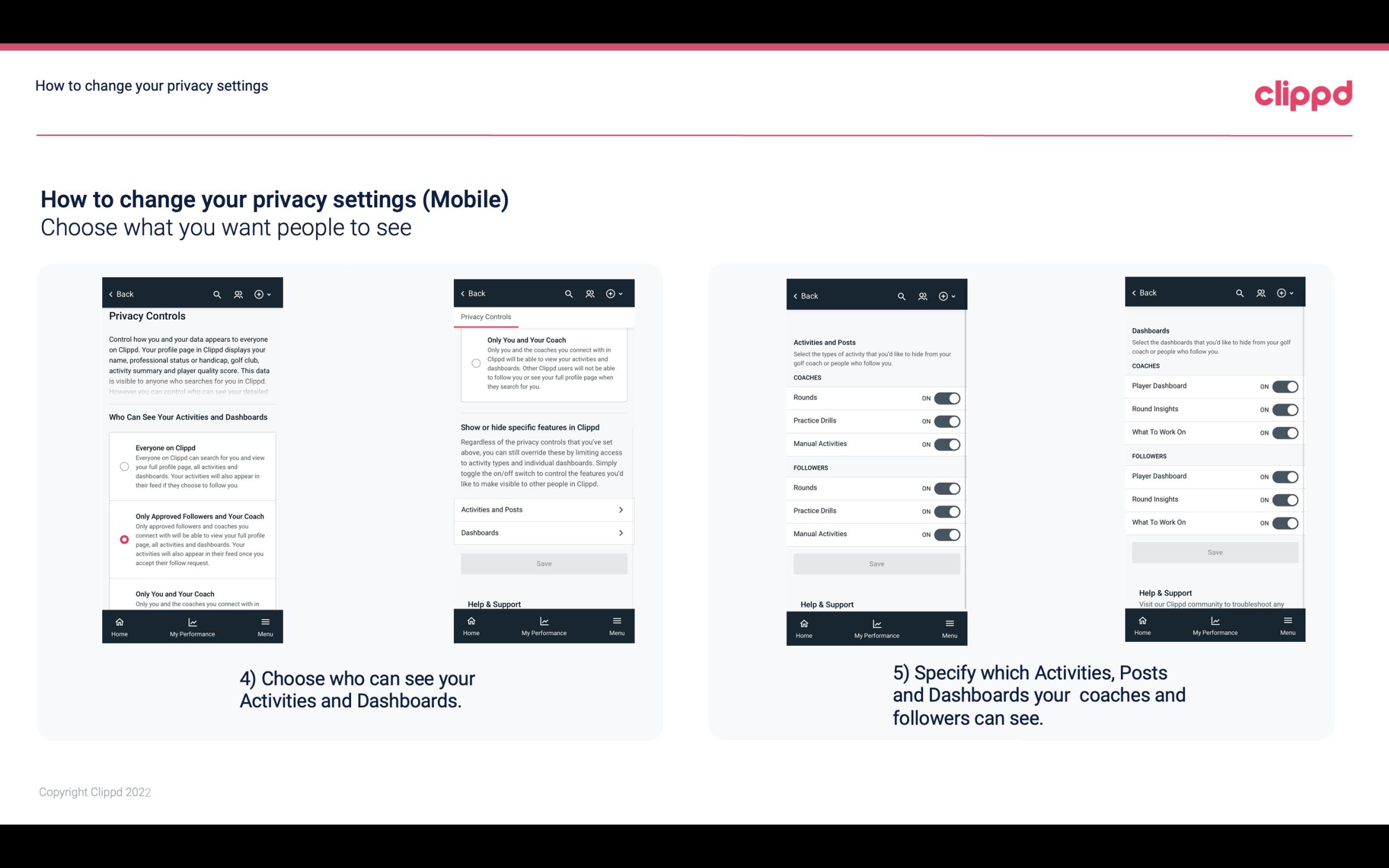Viewport: 1389px width, 868px height.
Task: Tap the Clippd logo top right
Action: pyautogui.click(x=1304, y=95)
